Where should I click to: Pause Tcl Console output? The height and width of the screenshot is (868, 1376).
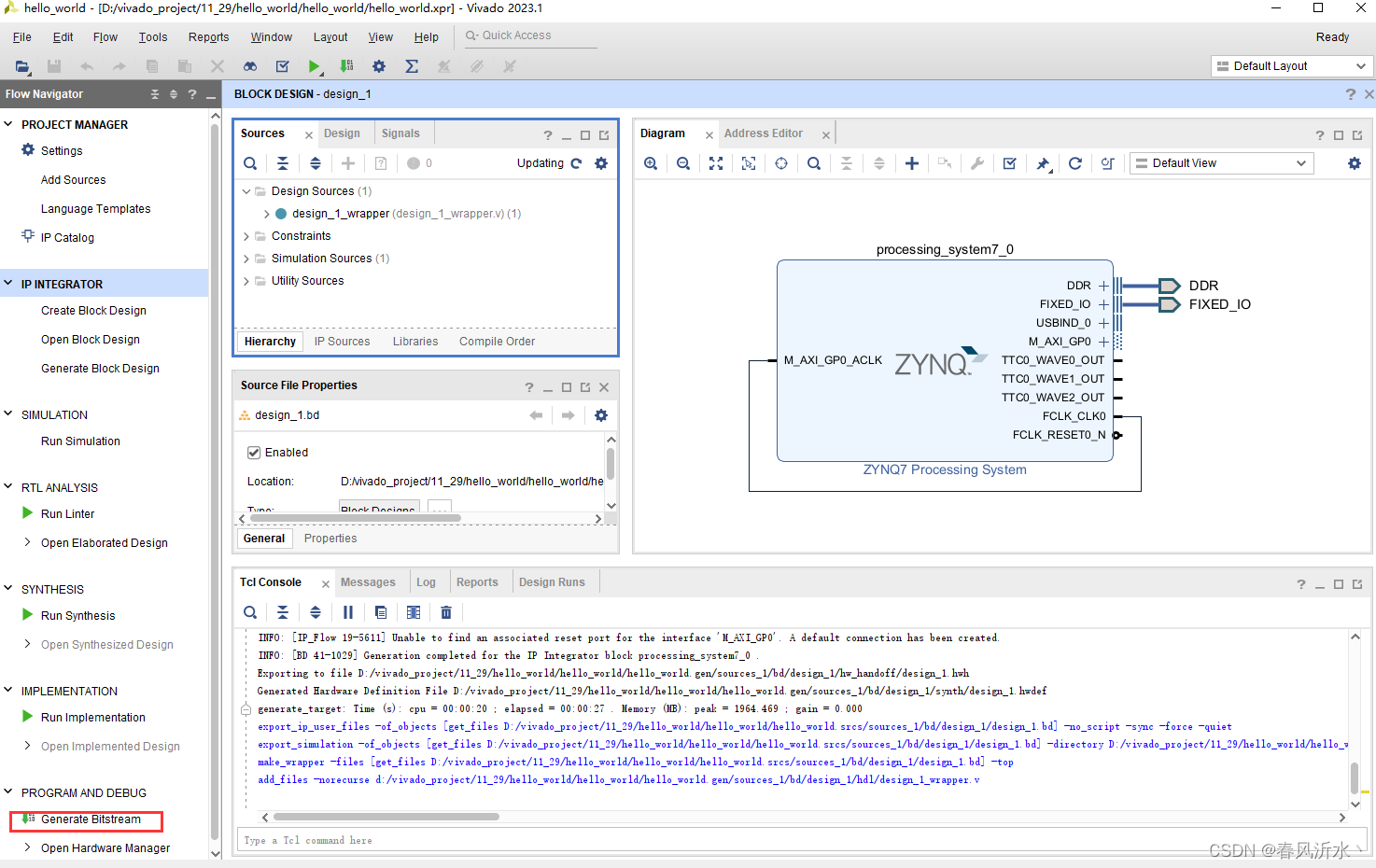click(348, 612)
